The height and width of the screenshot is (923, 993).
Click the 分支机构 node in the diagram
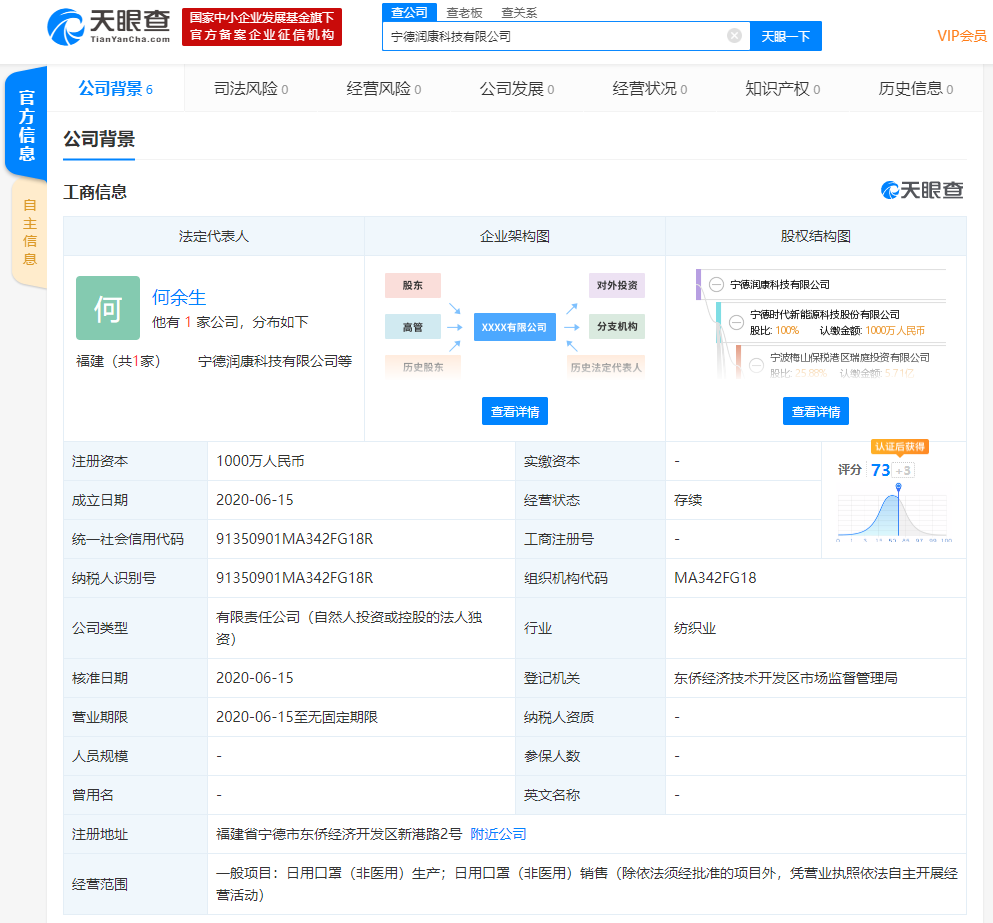[616, 326]
